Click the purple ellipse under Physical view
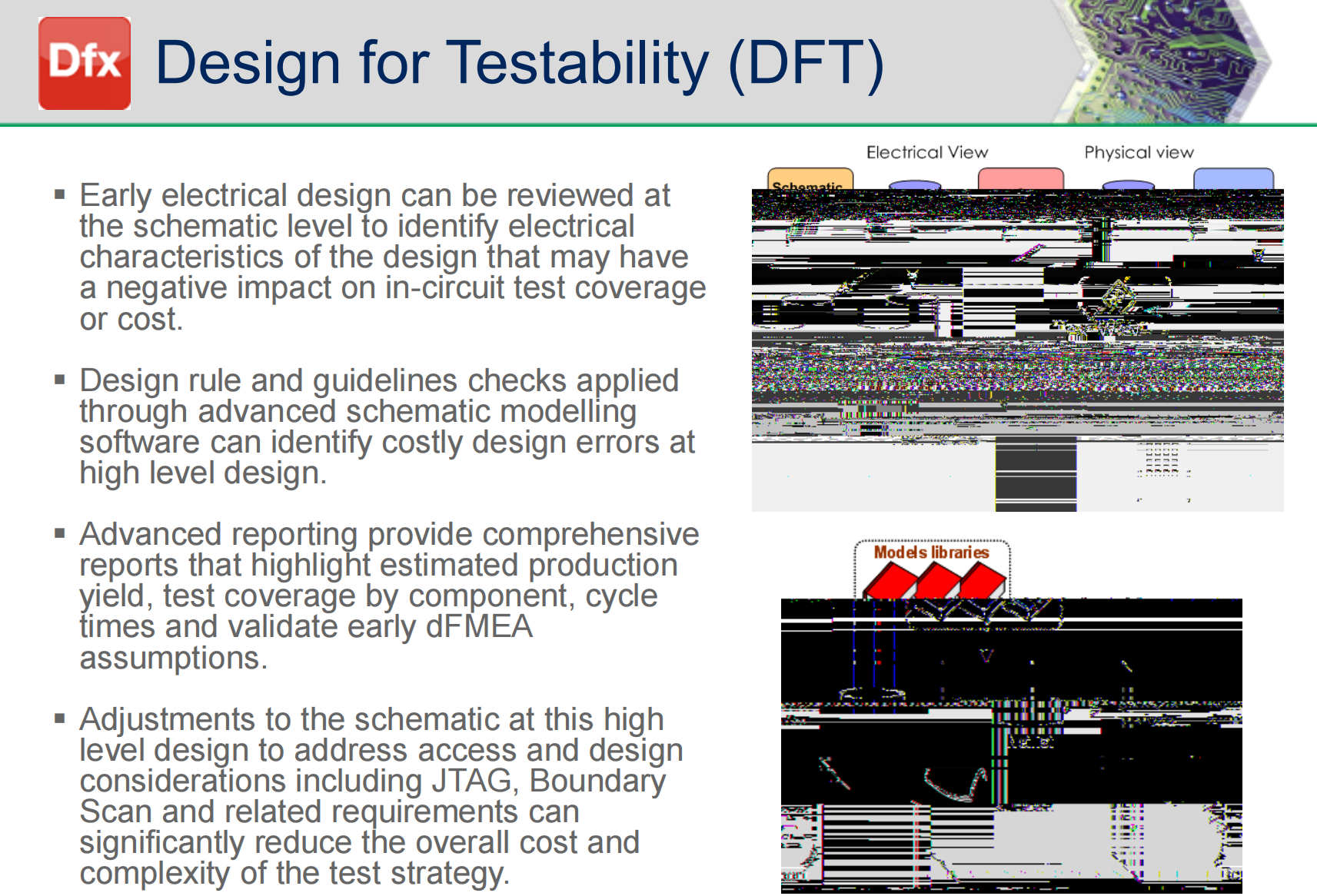The width and height of the screenshot is (1317, 896). [1128, 185]
